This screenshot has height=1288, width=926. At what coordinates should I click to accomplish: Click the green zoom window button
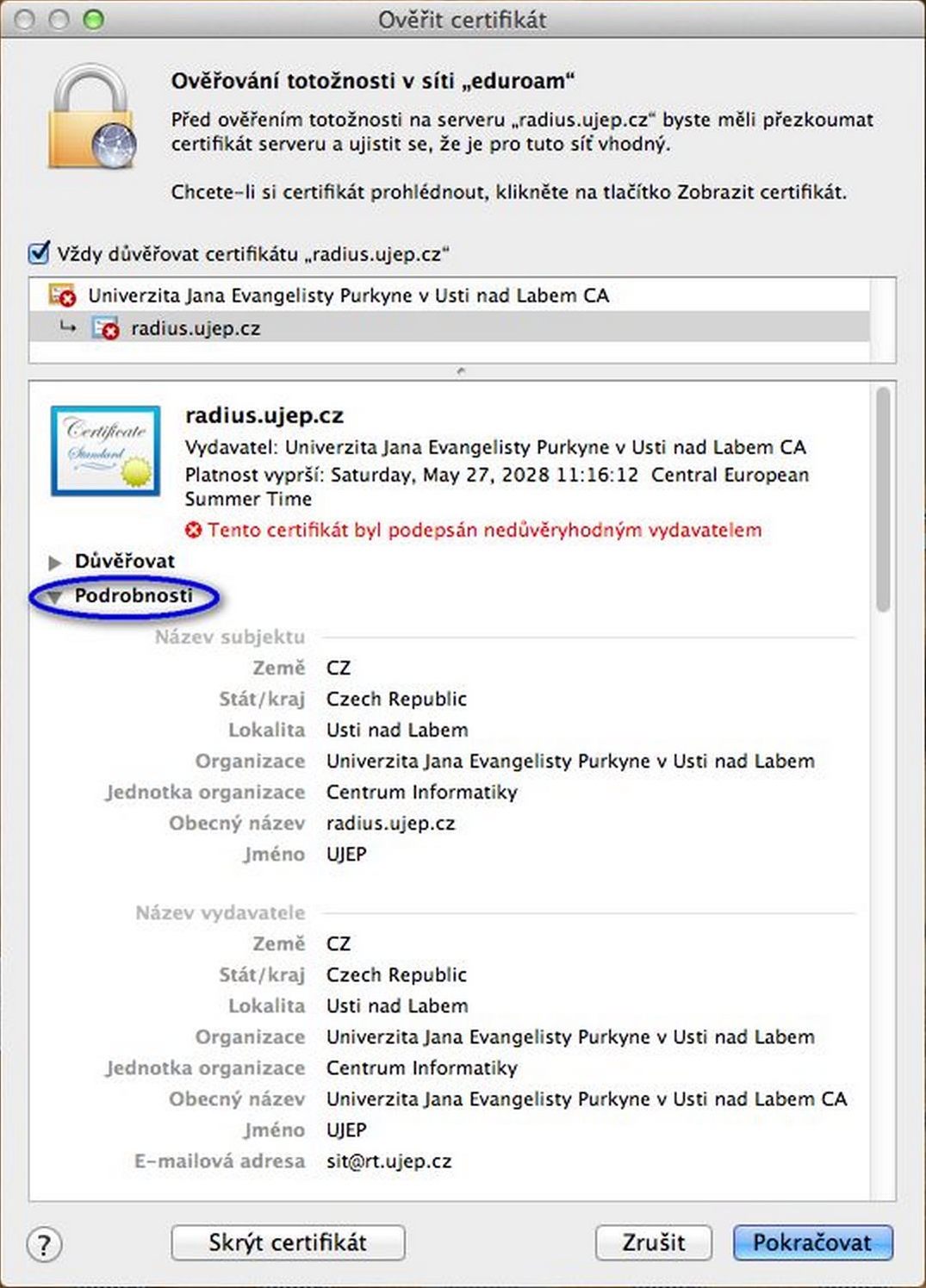click(x=93, y=19)
